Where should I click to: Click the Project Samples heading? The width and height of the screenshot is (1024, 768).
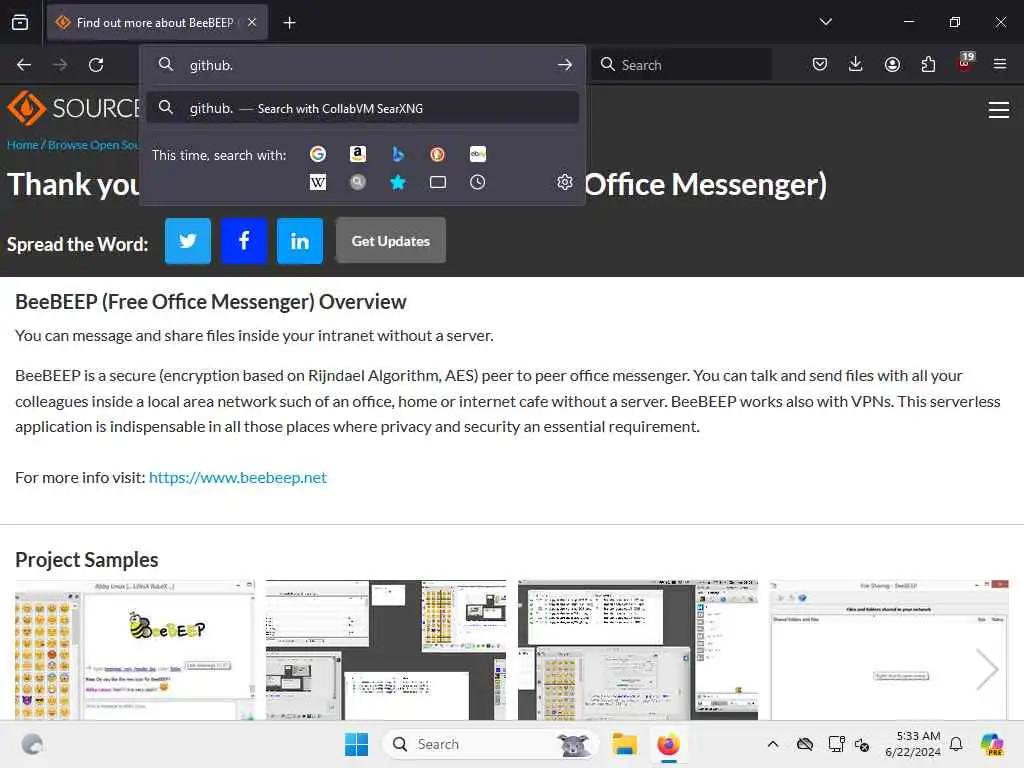(87, 560)
